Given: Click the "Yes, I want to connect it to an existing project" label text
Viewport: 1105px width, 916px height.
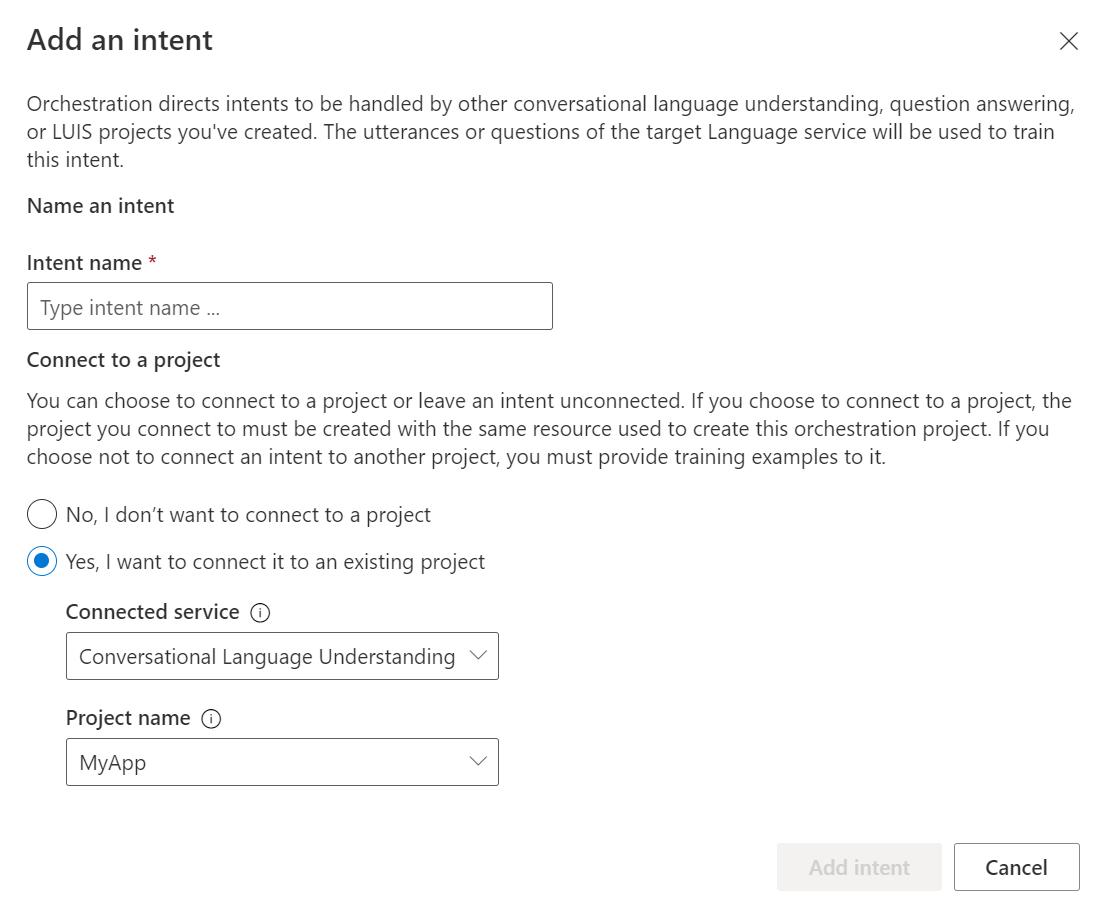Looking at the screenshot, I should pos(275,562).
